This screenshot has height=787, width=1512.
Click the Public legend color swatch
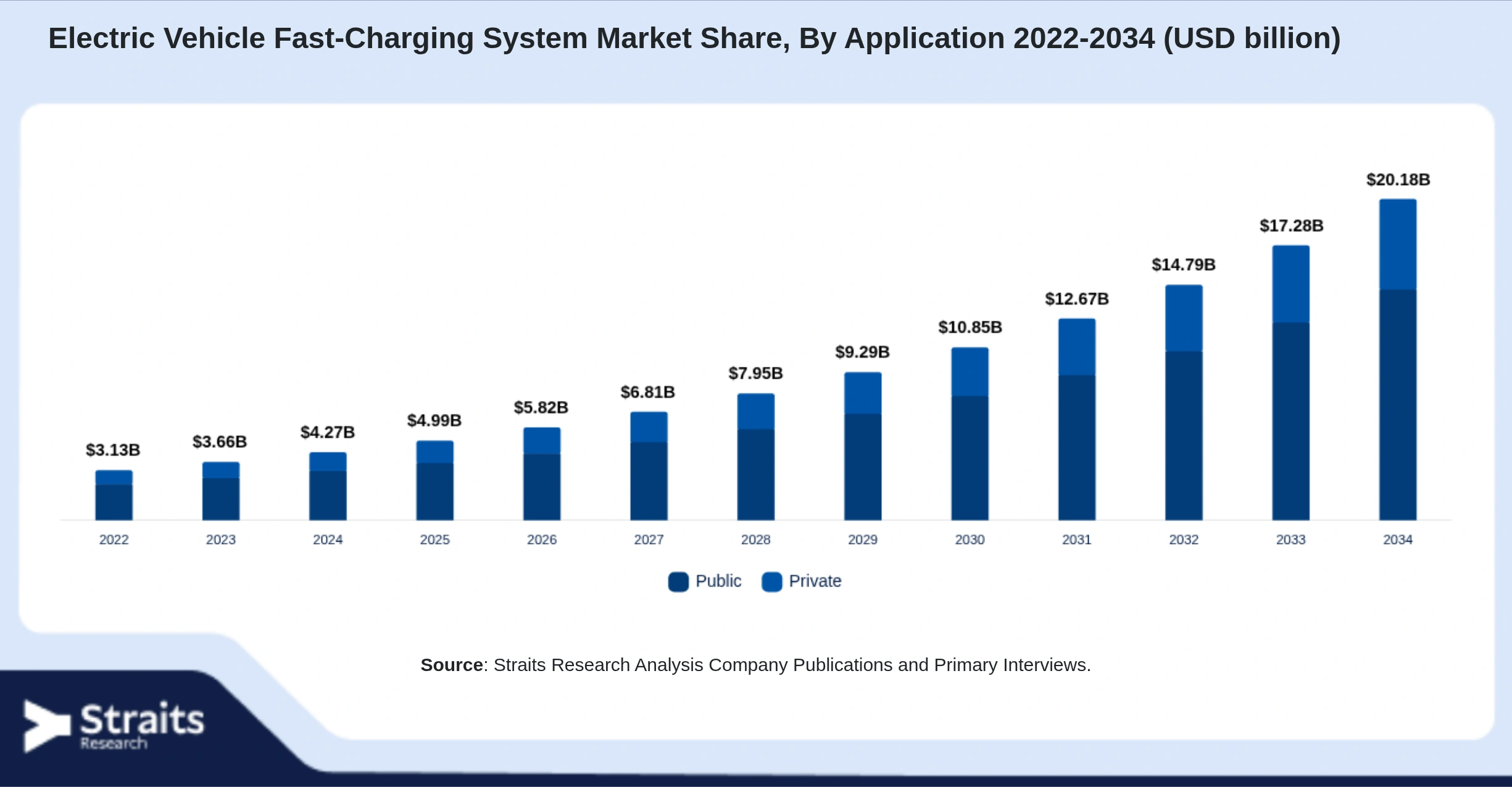pos(678,582)
